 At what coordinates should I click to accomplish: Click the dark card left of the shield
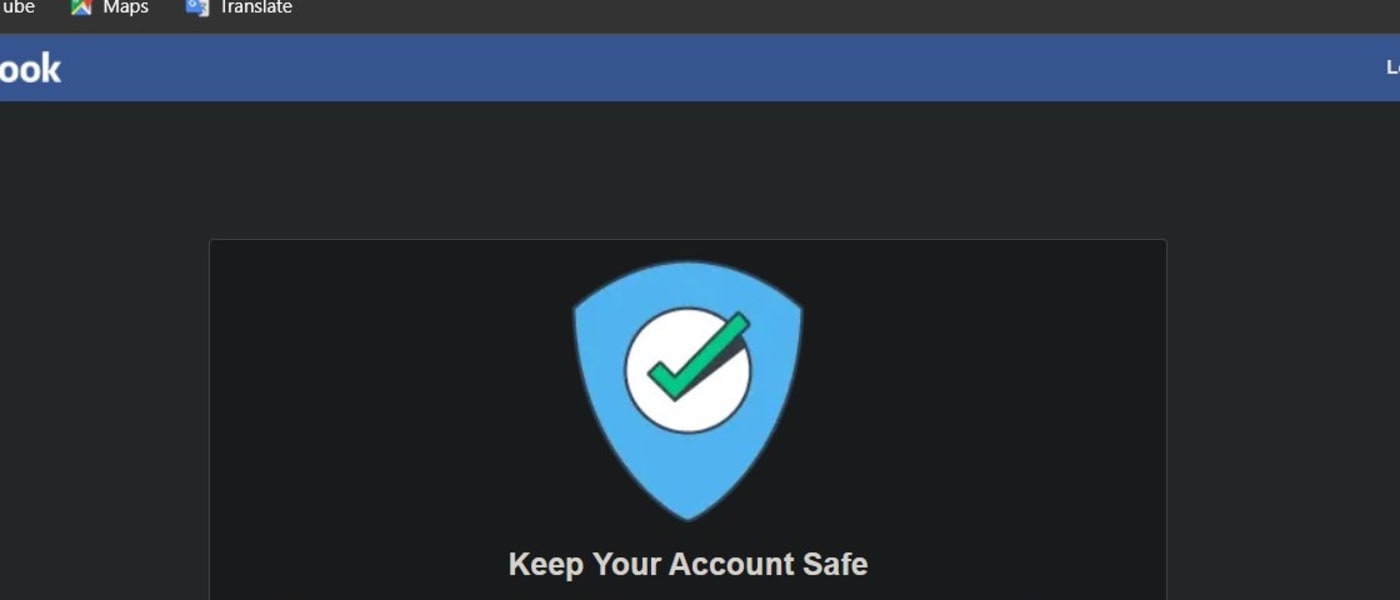click(390, 400)
